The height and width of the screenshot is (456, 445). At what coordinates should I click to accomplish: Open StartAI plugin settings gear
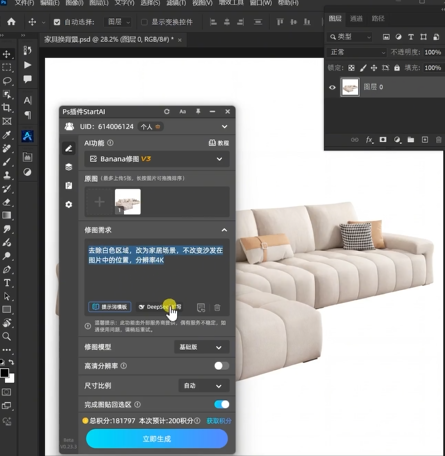pos(69,204)
